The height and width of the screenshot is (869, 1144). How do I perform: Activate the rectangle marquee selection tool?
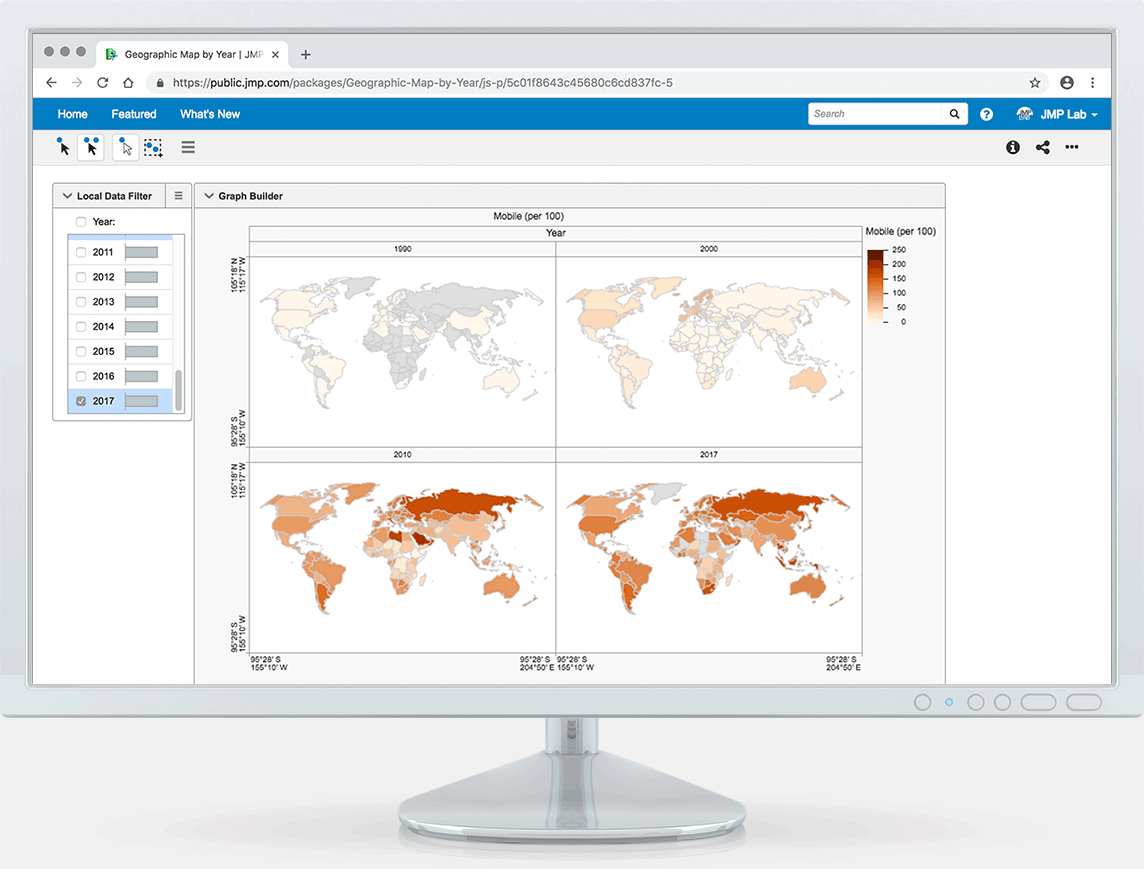[153, 147]
